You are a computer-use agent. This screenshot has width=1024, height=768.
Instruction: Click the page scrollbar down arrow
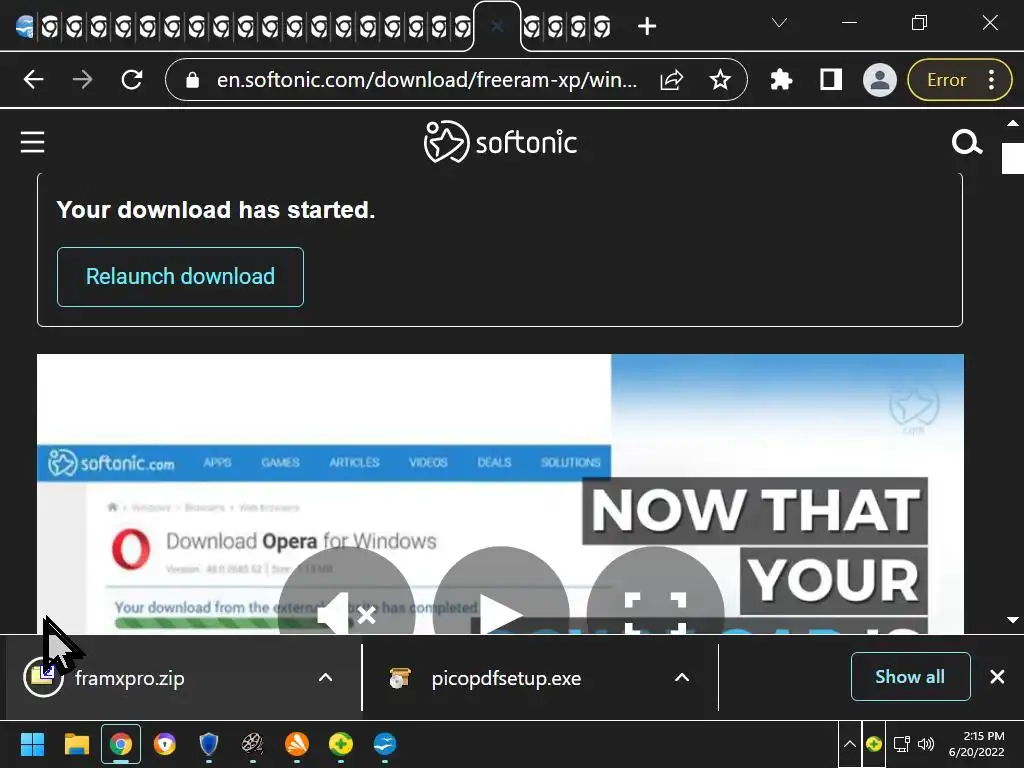point(1012,620)
